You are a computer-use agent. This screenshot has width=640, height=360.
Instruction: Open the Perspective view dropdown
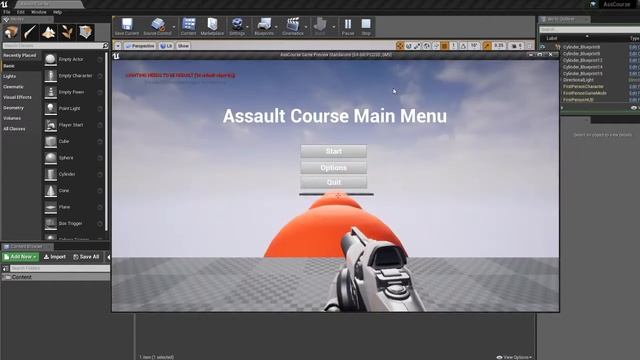tap(140, 46)
